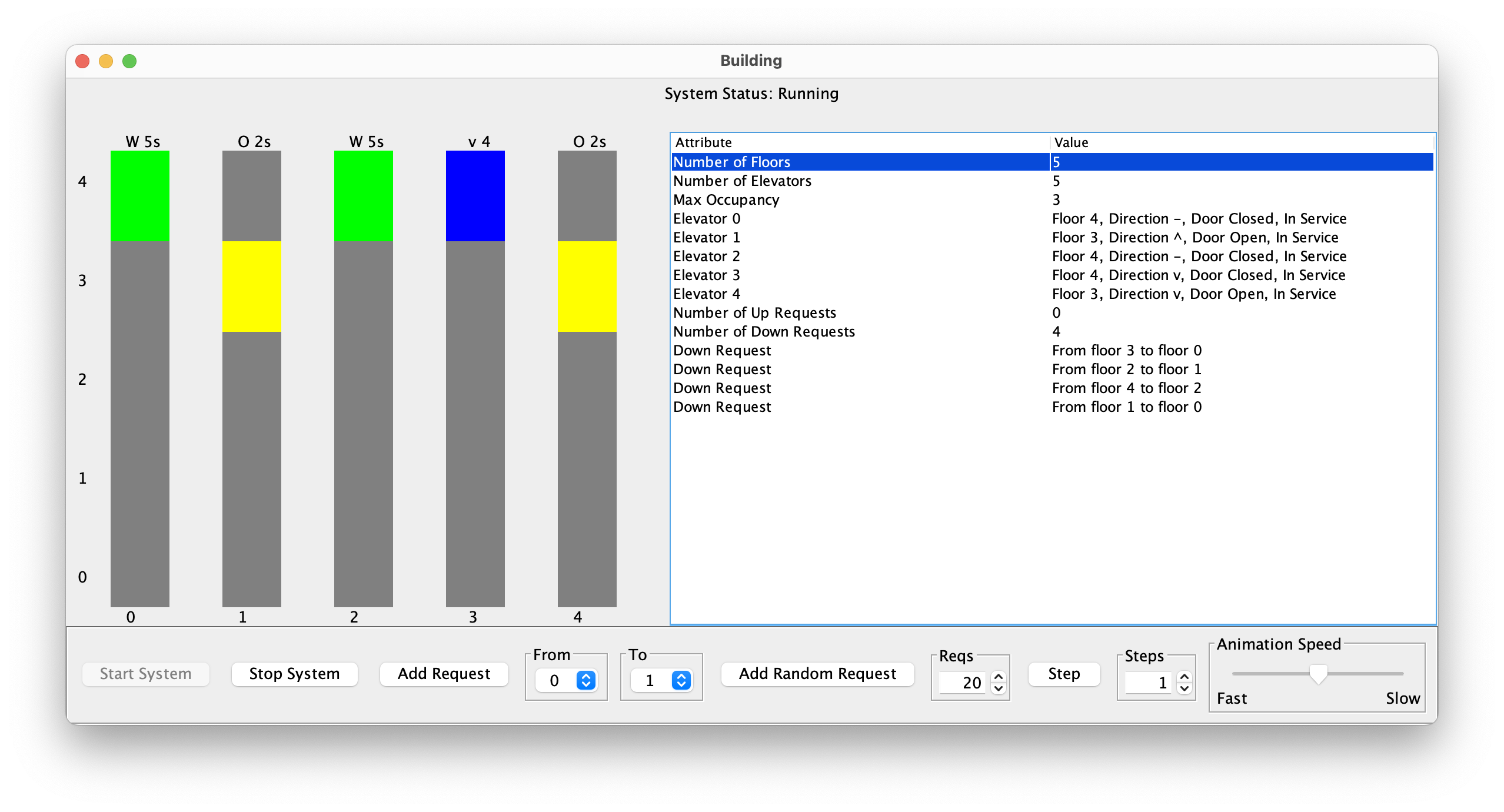Click the blue elevator 3 car
Viewport: 1504px width, 812px height.
click(475, 196)
